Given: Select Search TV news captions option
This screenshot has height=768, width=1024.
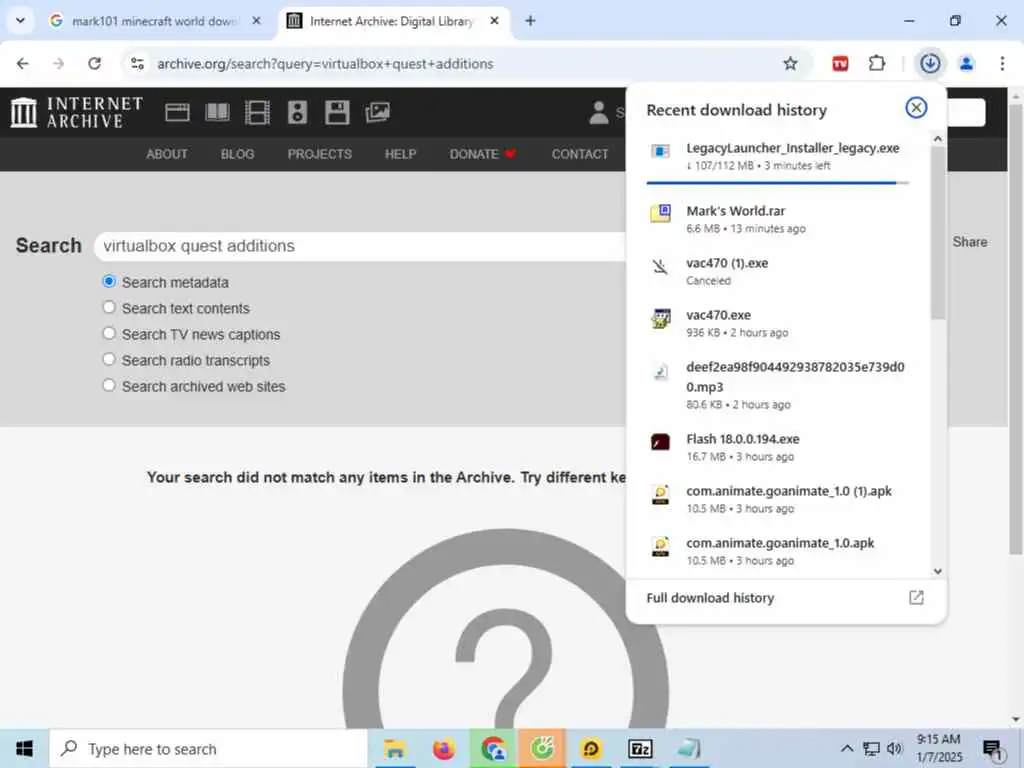Looking at the screenshot, I should click(x=109, y=334).
